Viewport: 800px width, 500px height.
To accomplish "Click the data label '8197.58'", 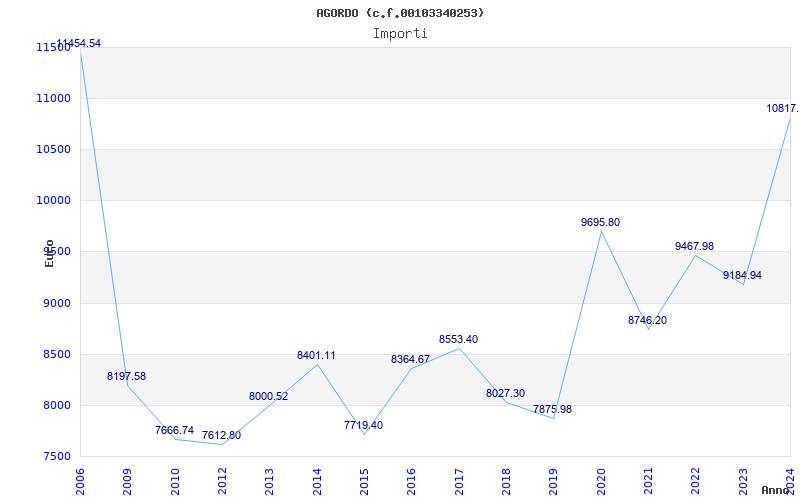I will (x=127, y=377).
